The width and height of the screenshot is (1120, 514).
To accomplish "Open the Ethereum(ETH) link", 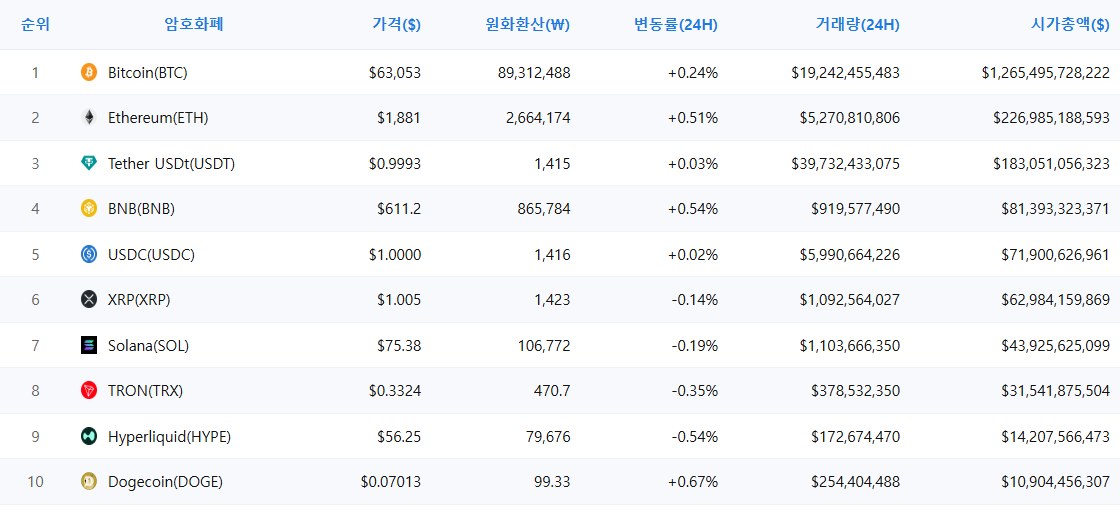I will point(158,118).
